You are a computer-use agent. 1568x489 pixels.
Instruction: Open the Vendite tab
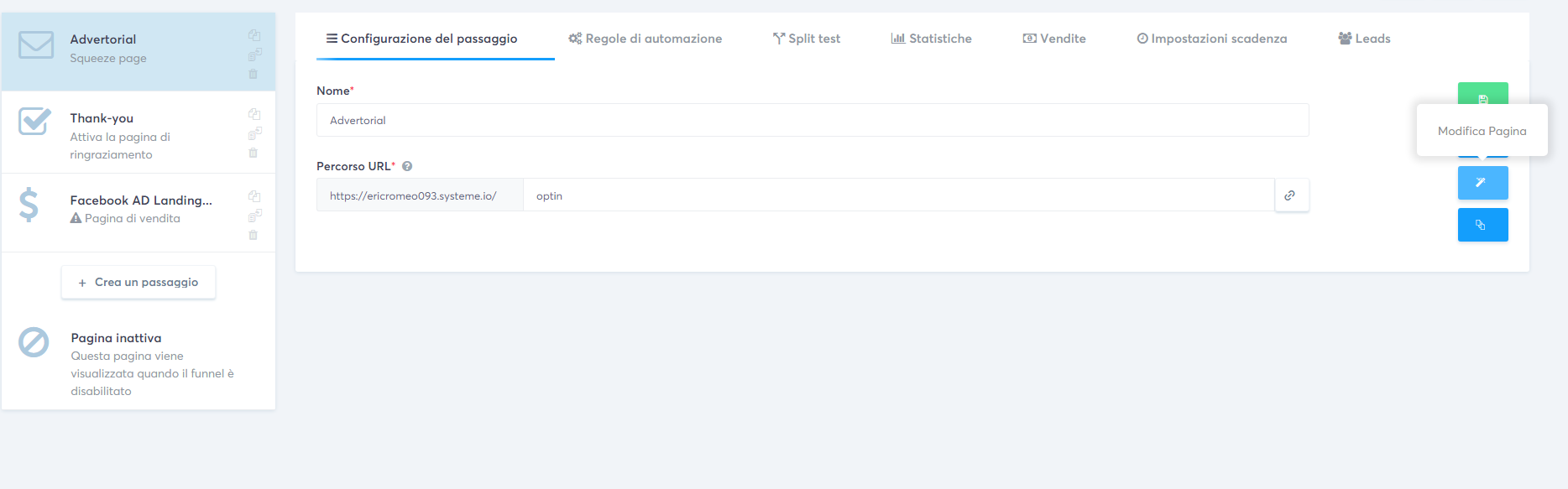pos(1054,39)
